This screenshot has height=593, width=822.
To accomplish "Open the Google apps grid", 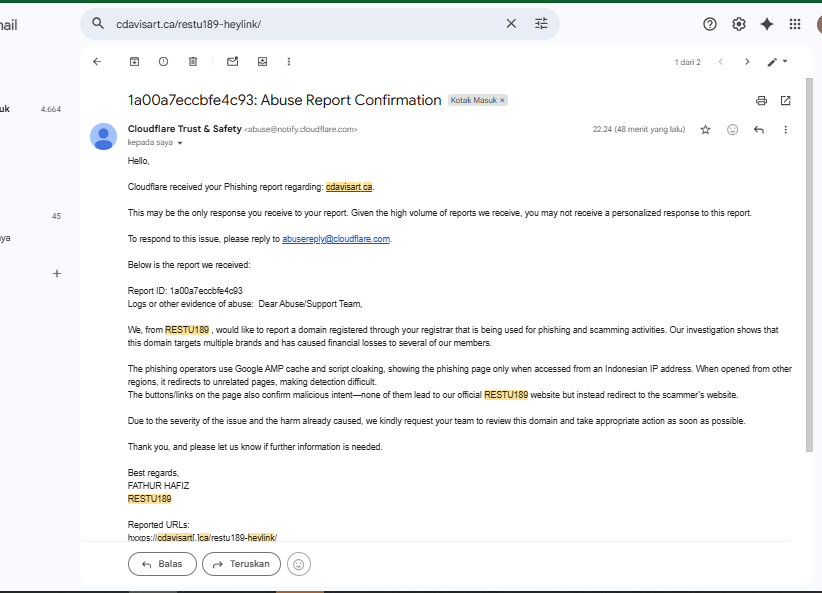I will point(795,24).
